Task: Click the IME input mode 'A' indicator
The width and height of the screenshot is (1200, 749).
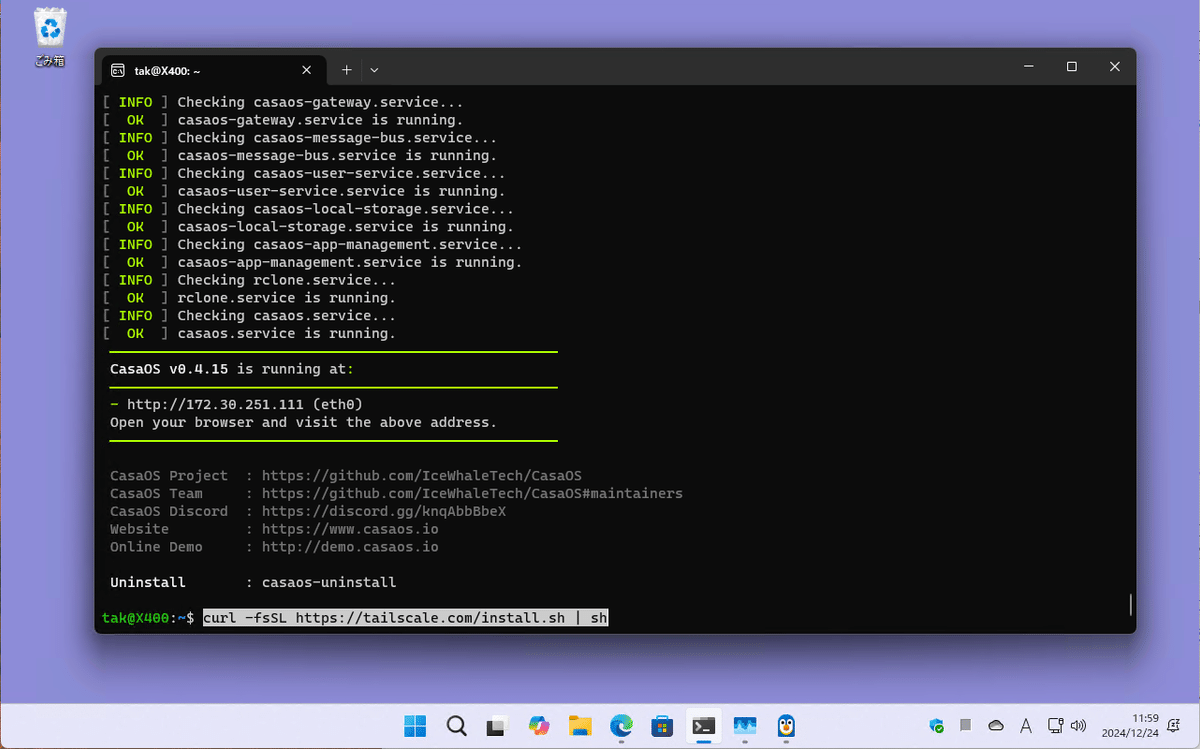Action: (x=1026, y=726)
